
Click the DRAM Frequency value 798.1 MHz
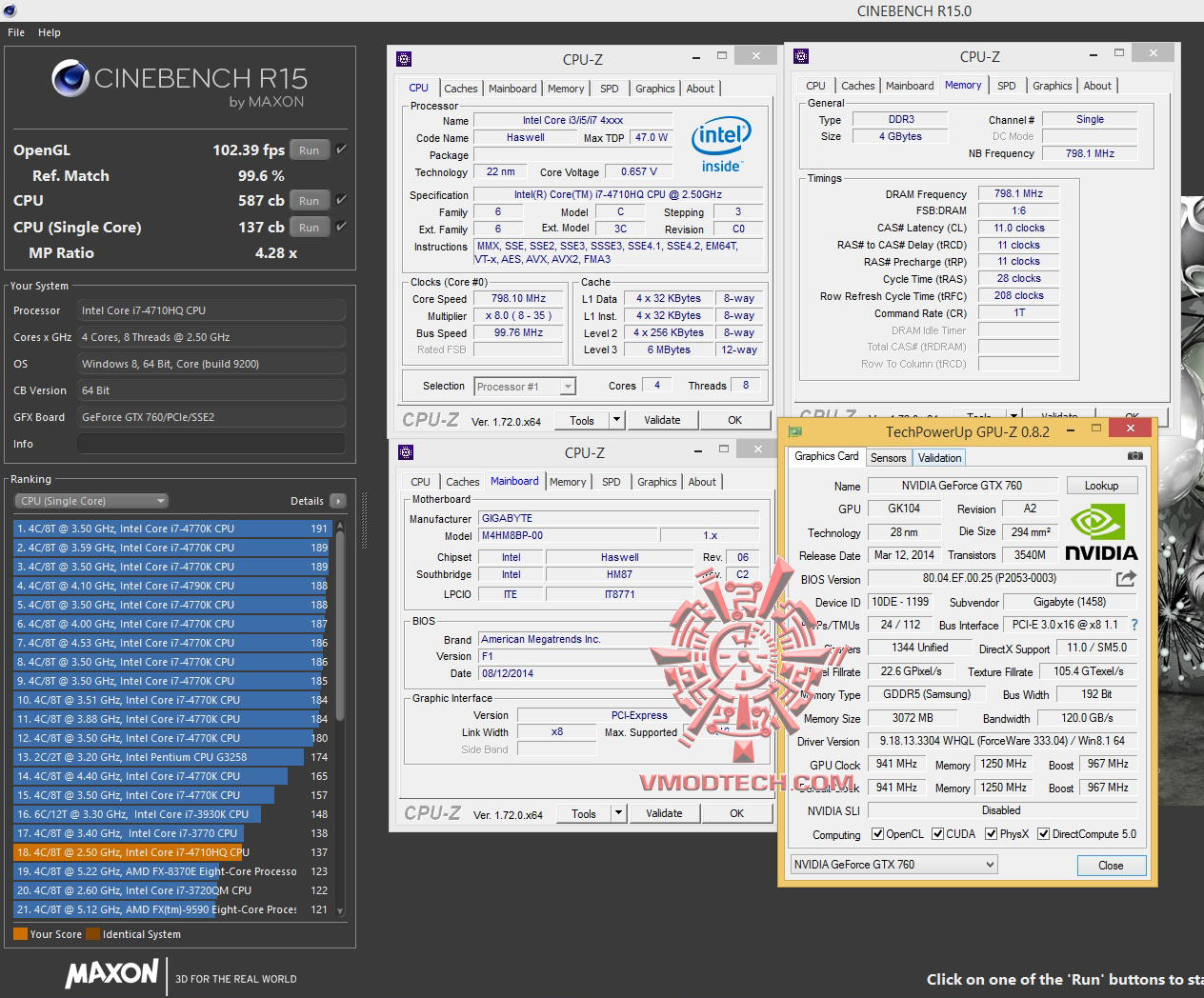pos(1018,193)
